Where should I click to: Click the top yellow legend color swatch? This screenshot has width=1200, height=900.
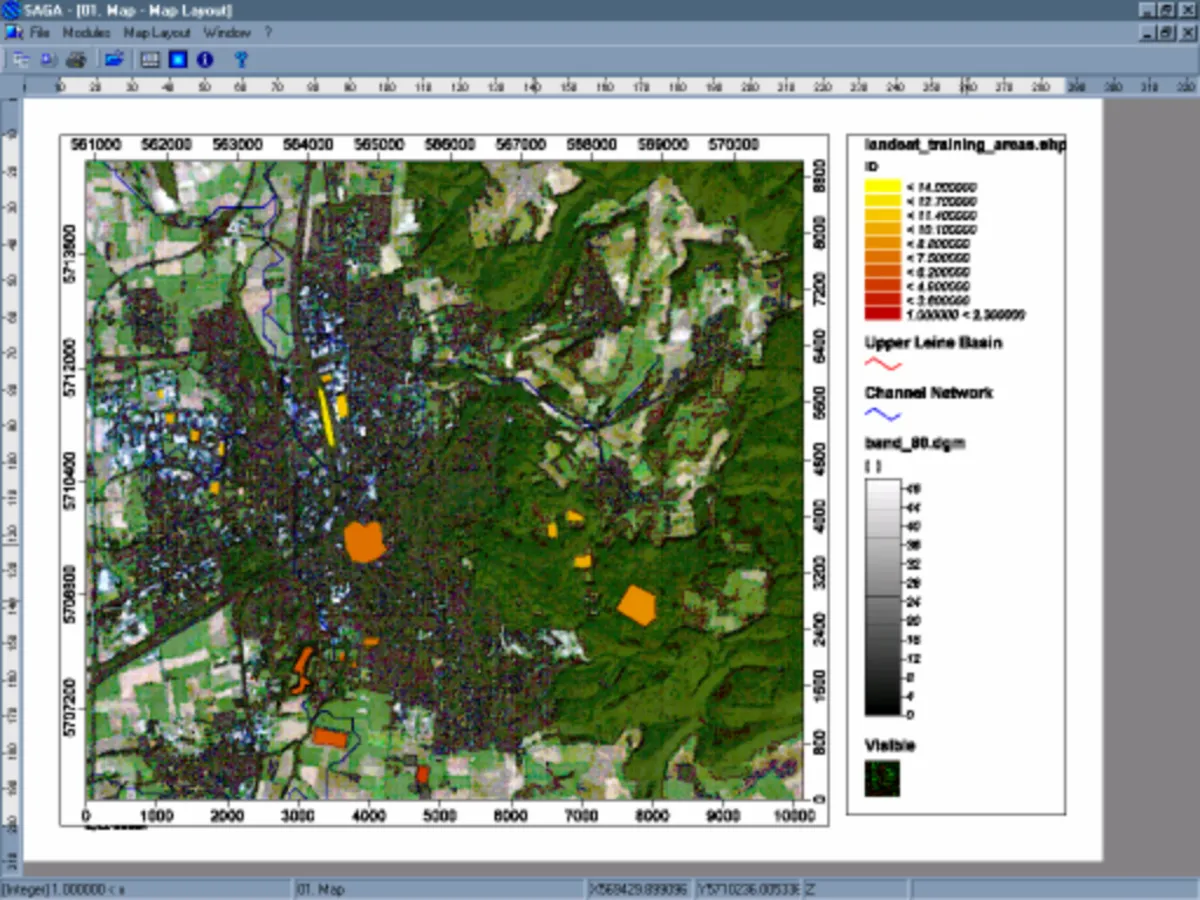(x=882, y=186)
